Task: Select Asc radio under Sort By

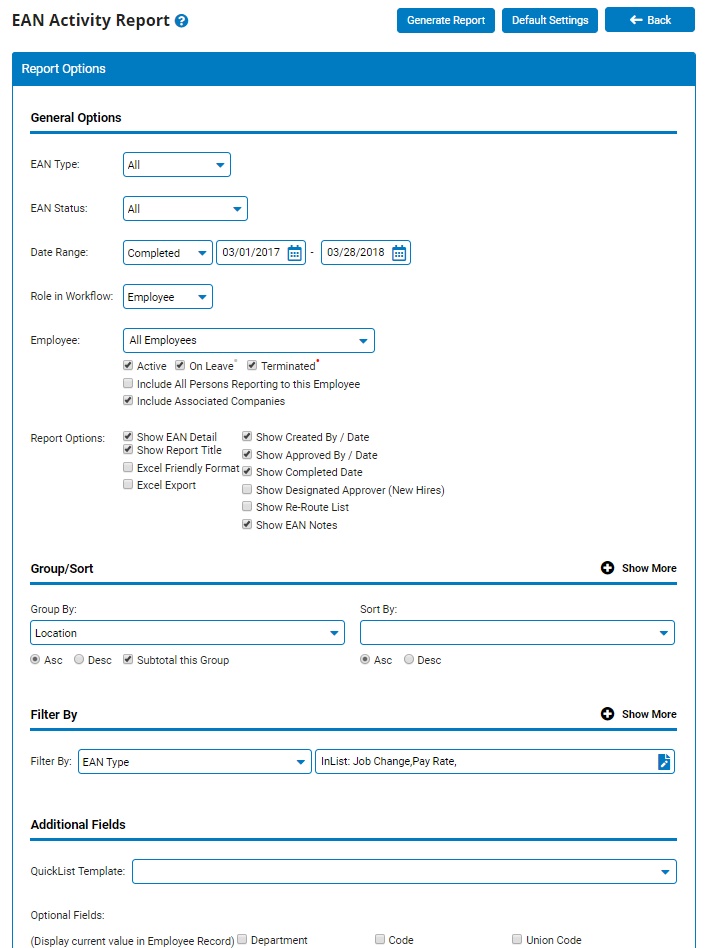Action: [365, 660]
